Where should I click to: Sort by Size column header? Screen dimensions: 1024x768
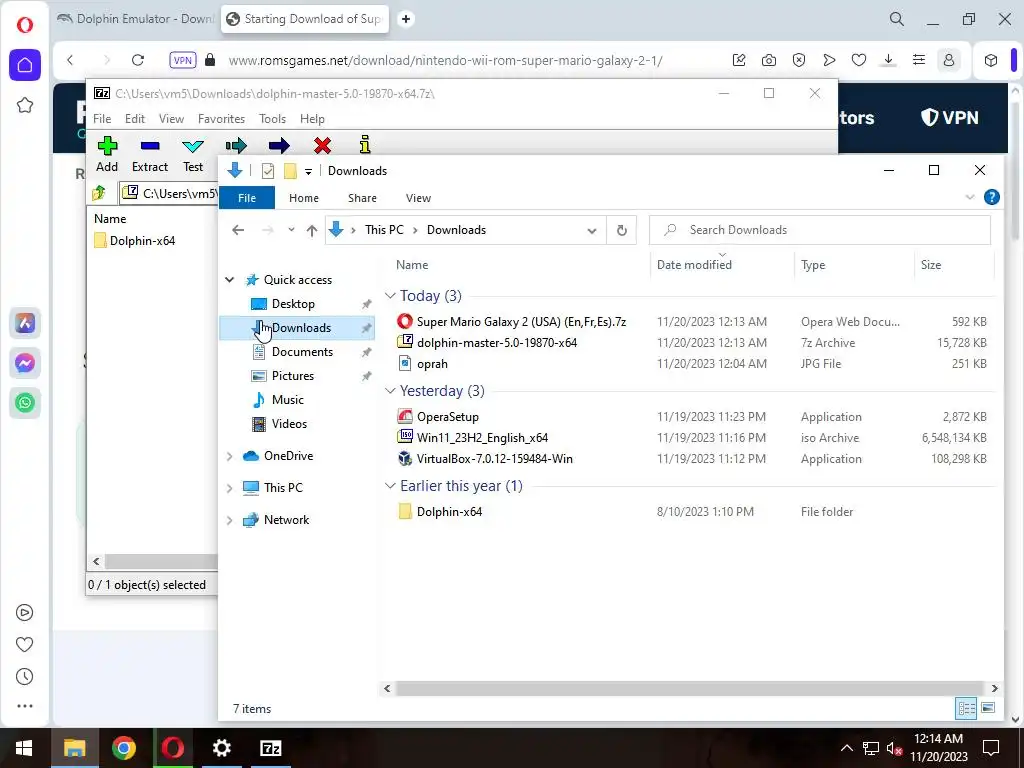(x=931, y=264)
